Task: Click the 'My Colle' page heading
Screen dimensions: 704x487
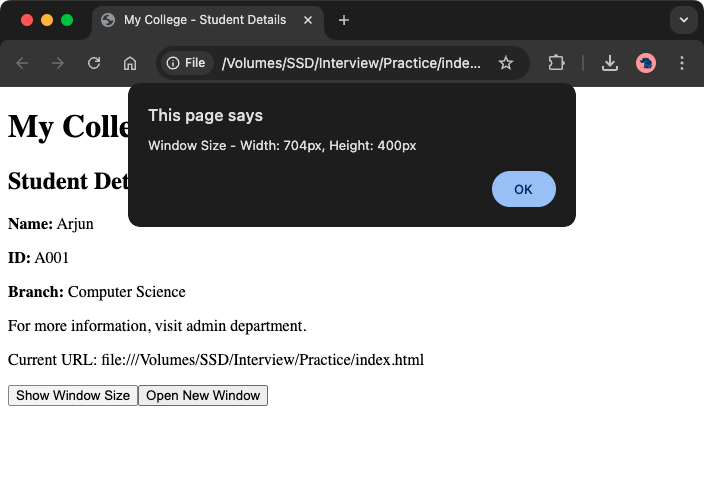Action: coord(68,127)
